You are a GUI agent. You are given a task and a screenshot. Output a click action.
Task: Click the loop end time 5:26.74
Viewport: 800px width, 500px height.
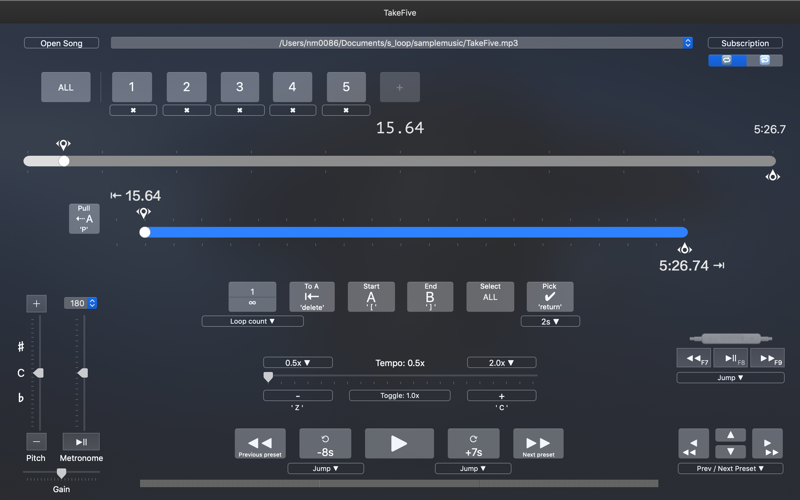click(684, 265)
